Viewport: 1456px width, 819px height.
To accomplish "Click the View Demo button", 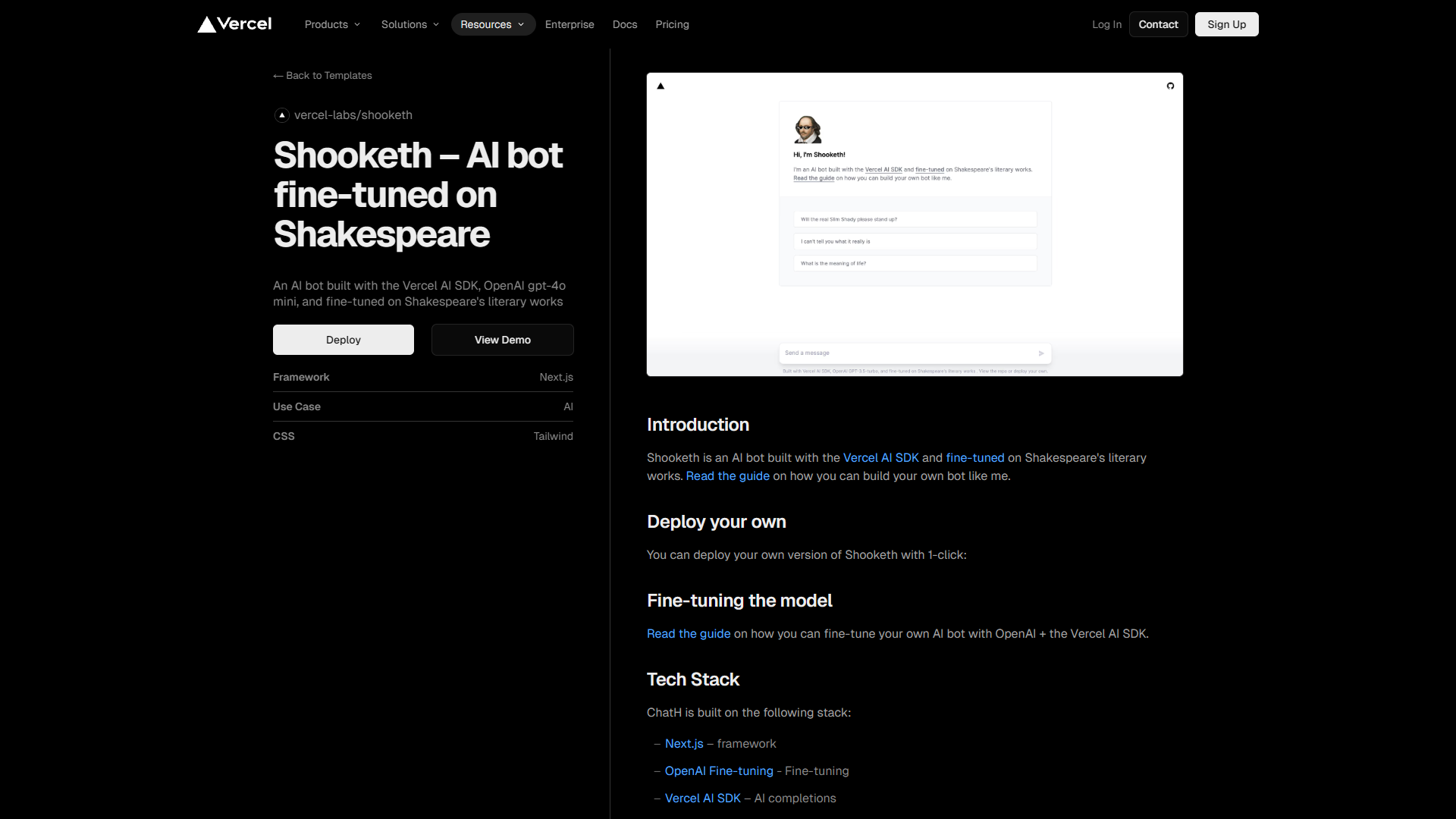I will point(502,340).
